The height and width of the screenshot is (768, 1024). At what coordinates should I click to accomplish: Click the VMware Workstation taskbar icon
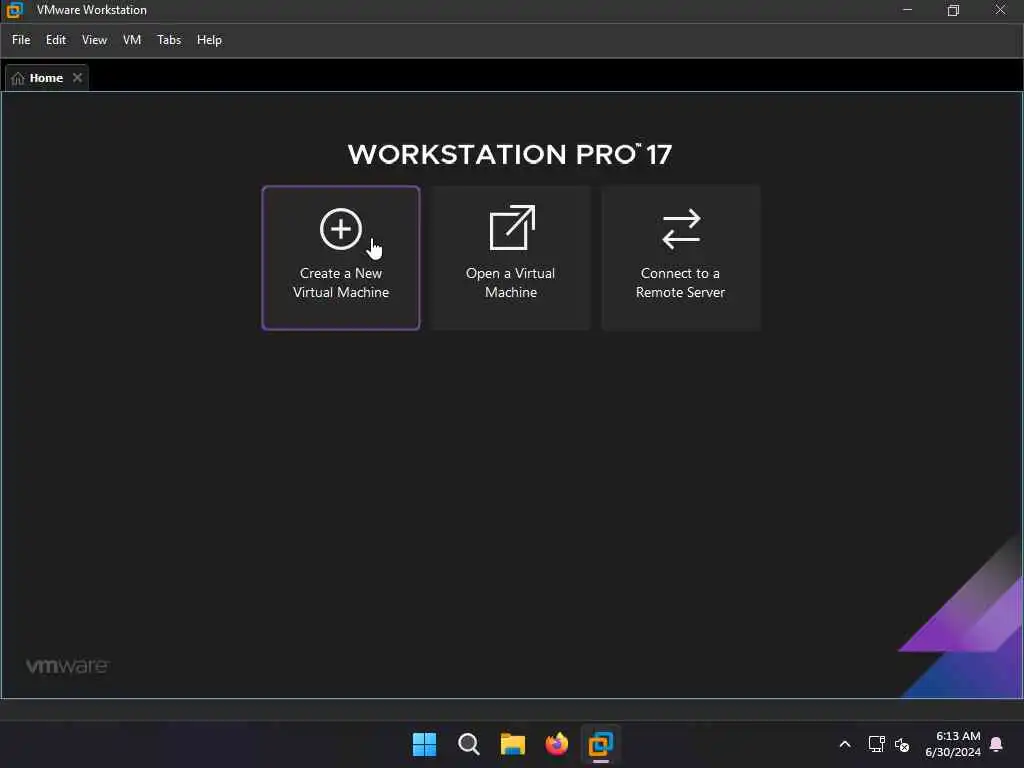[601, 744]
